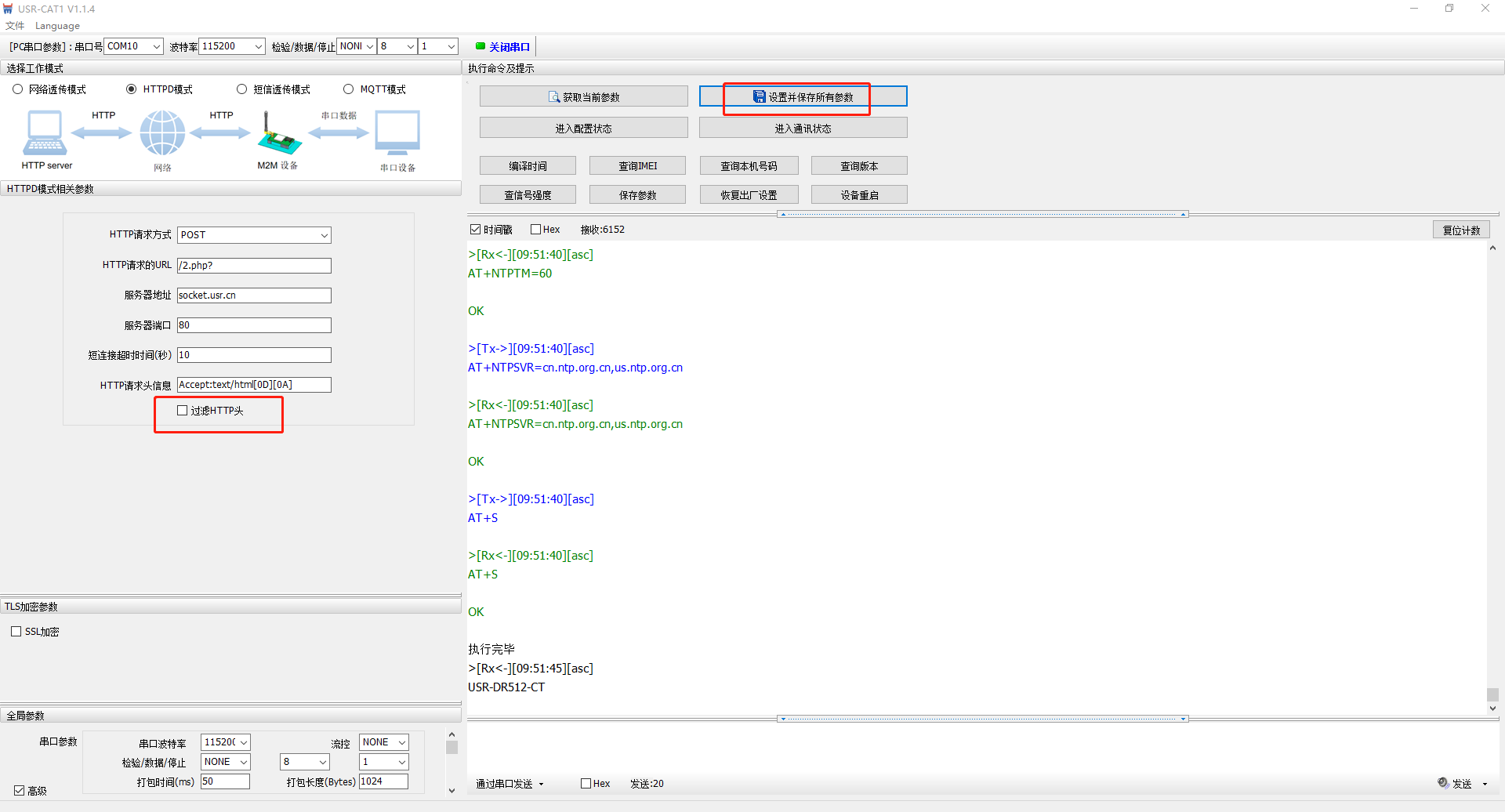
Task: Select the 网络透传模式 radio button
Action: [18, 89]
